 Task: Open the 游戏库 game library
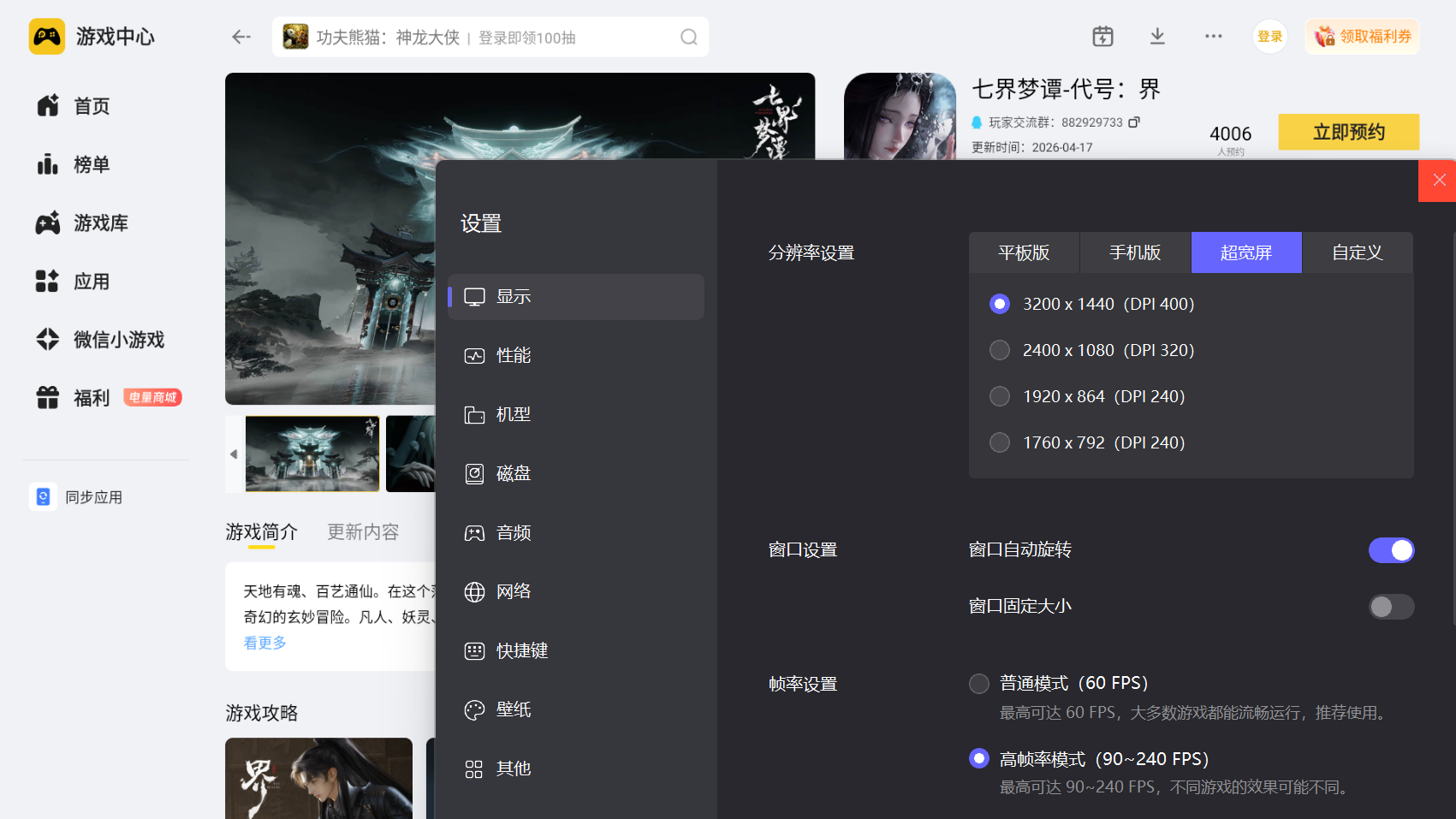(83, 223)
